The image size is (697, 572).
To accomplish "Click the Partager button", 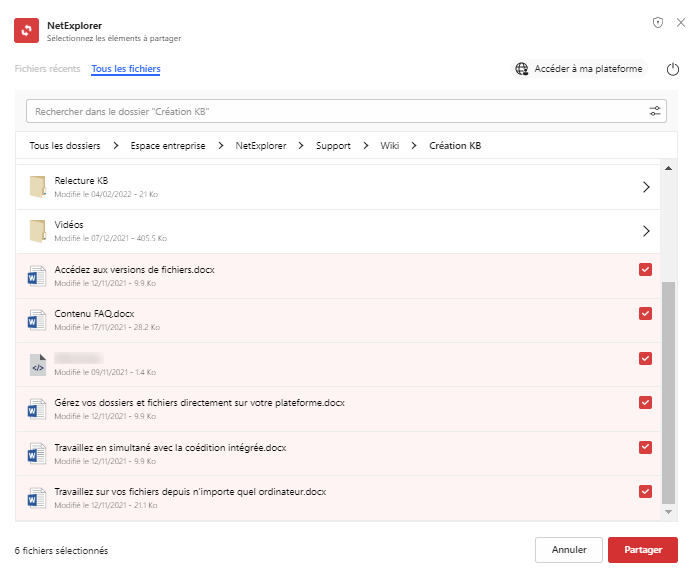I will tap(642, 550).
